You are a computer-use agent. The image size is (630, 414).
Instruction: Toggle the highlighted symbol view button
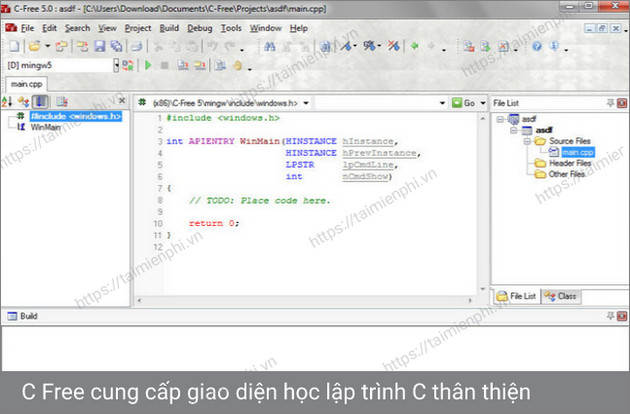[x=41, y=102]
